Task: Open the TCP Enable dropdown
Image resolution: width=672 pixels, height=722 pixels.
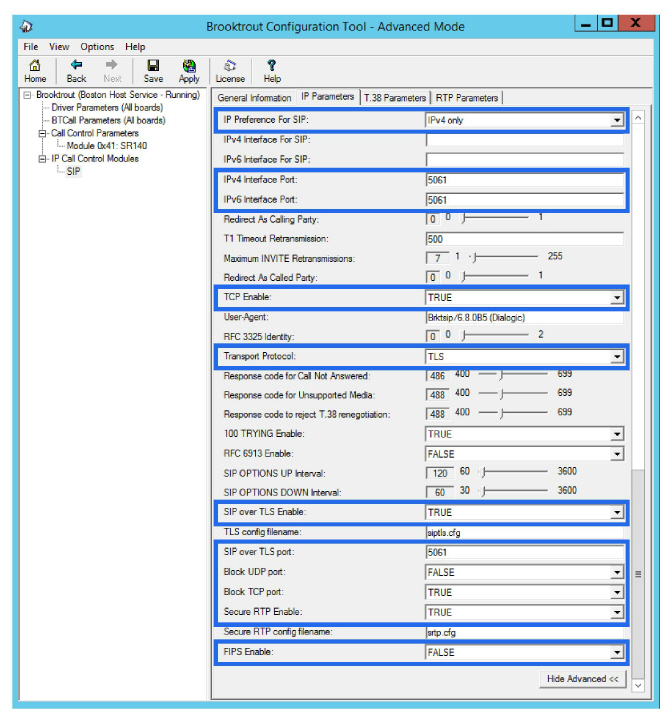Action: pyautogui.click(x=617, y=298)
